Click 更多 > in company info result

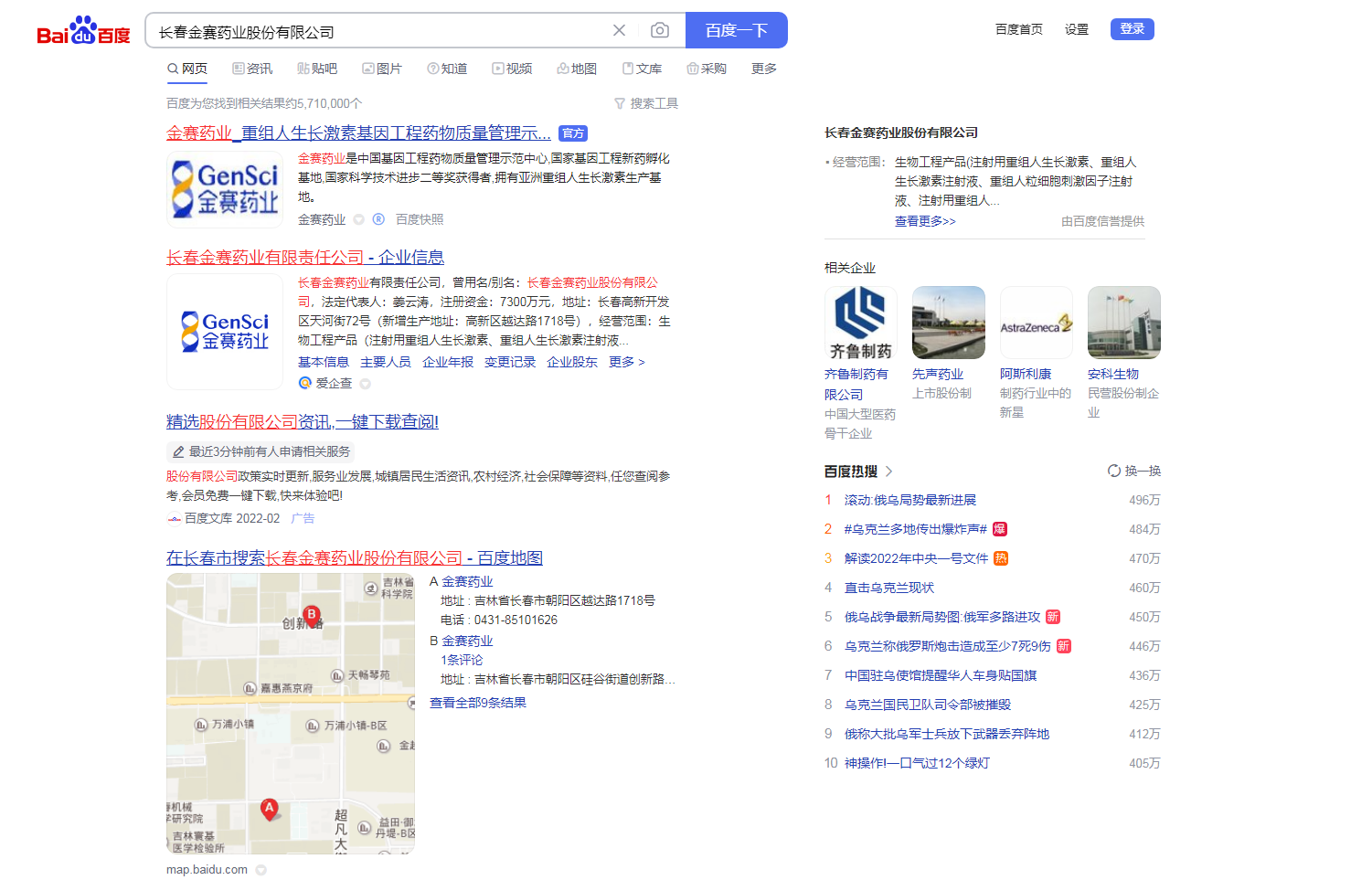pyautogui.click(x=627, y=362)
